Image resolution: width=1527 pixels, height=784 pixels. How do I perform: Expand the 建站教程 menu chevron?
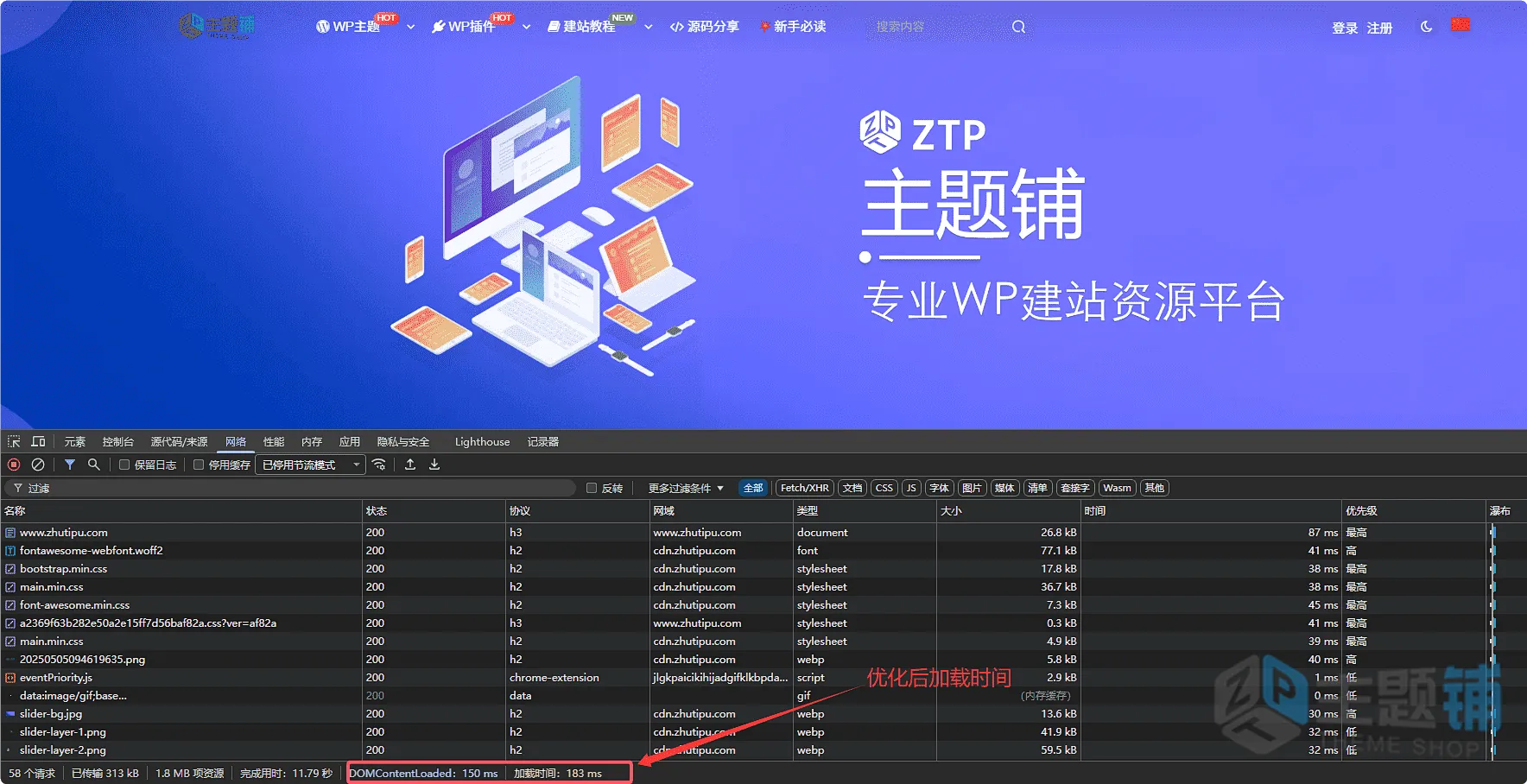[x=649, y=27]
